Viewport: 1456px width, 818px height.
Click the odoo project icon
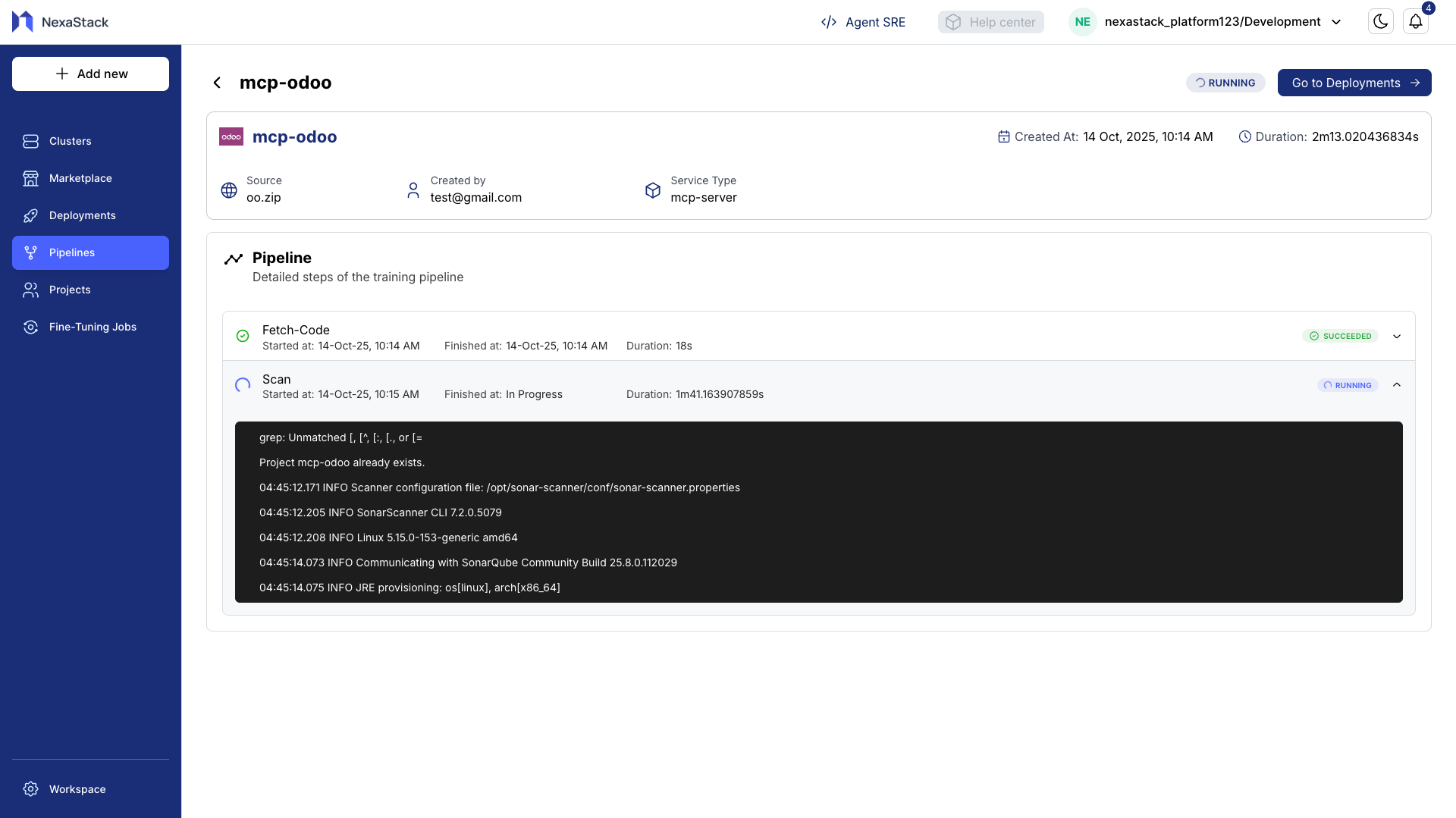coord(231,136)
